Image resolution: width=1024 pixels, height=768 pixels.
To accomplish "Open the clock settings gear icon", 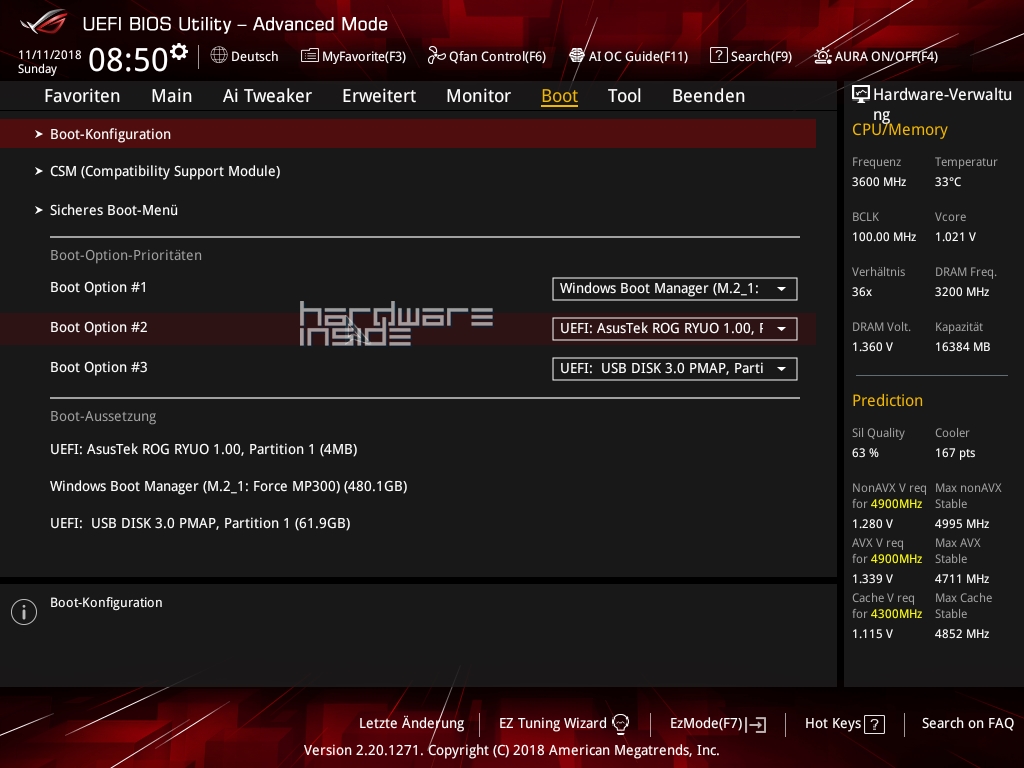I will coord(179,52).
